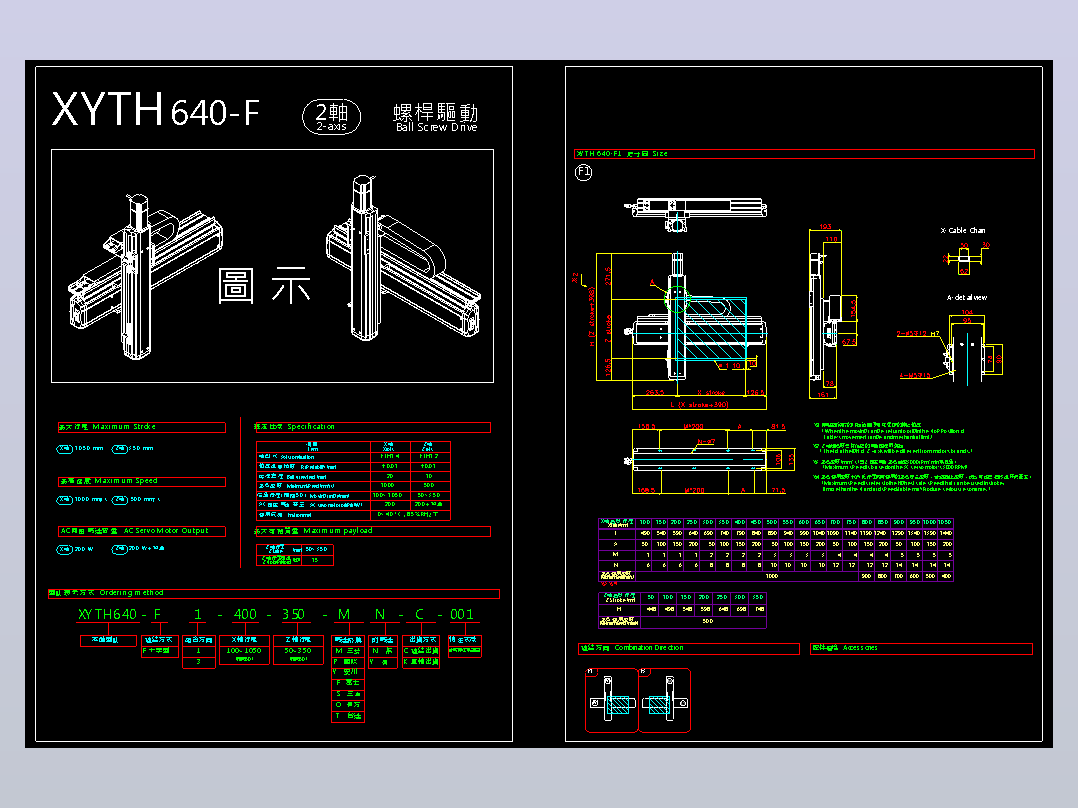1078x808 pixels.
Task: Click the '1050' column in X stroke table
Action: point(945,523)
